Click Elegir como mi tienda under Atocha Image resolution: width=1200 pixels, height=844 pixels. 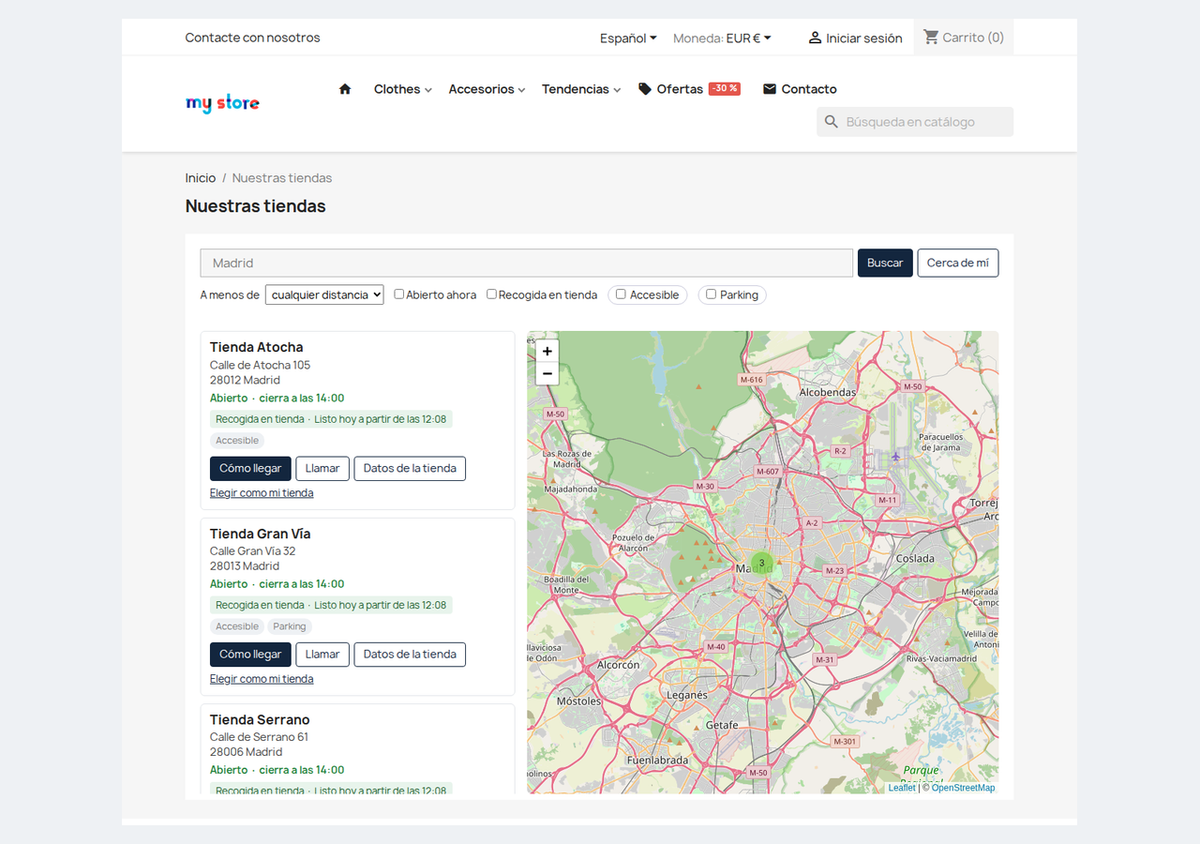coord(262,493)
